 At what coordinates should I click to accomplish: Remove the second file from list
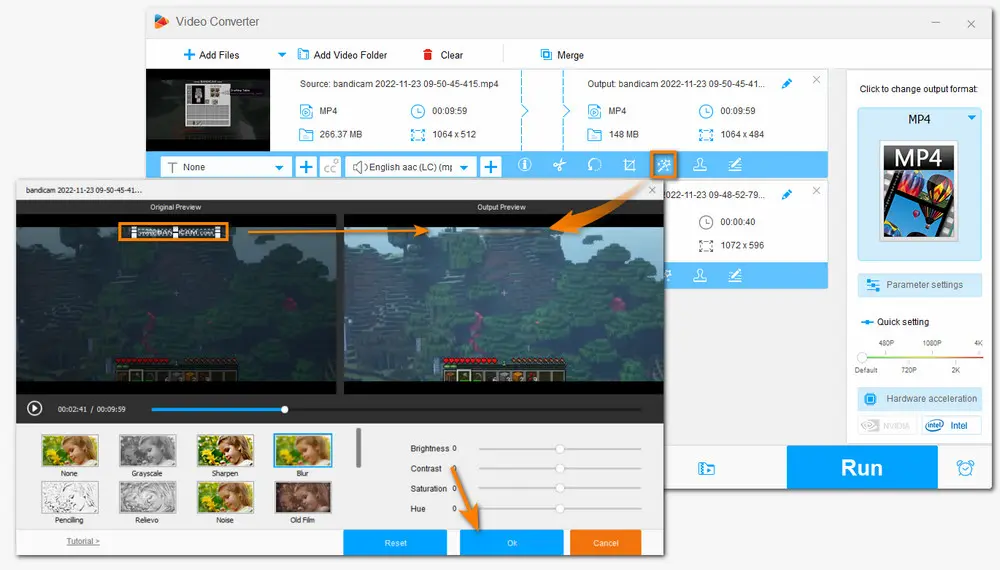pos(816,191)
